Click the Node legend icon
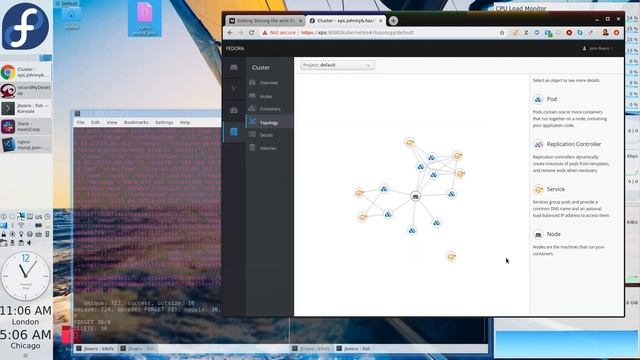 click(538, 235)
